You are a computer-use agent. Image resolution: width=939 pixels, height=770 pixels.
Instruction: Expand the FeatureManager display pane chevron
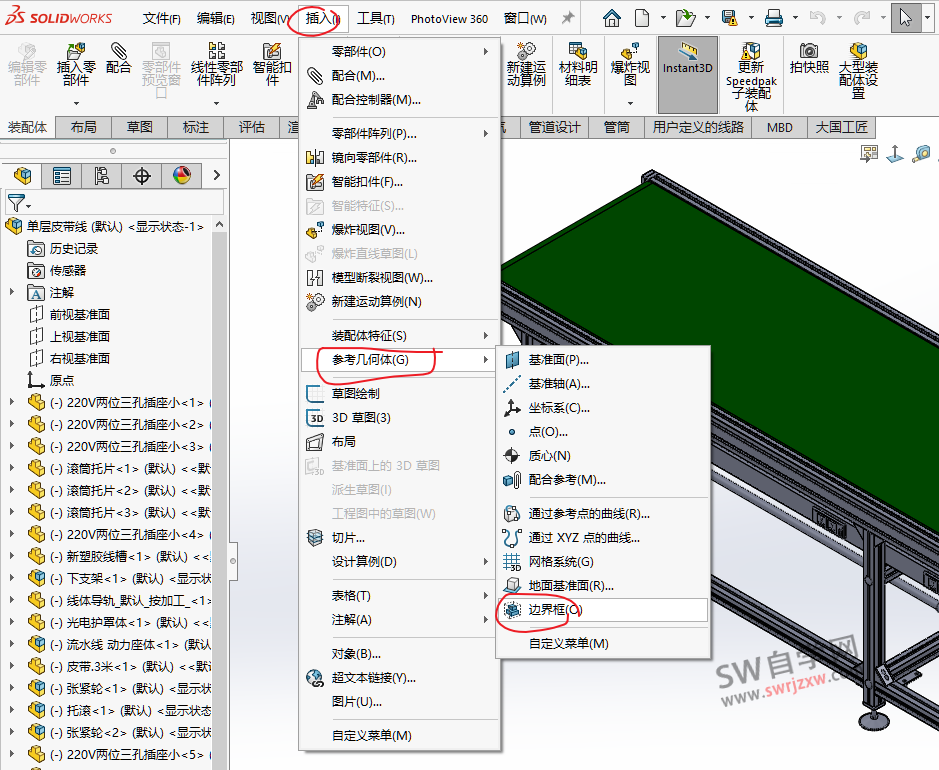point(218,175)
